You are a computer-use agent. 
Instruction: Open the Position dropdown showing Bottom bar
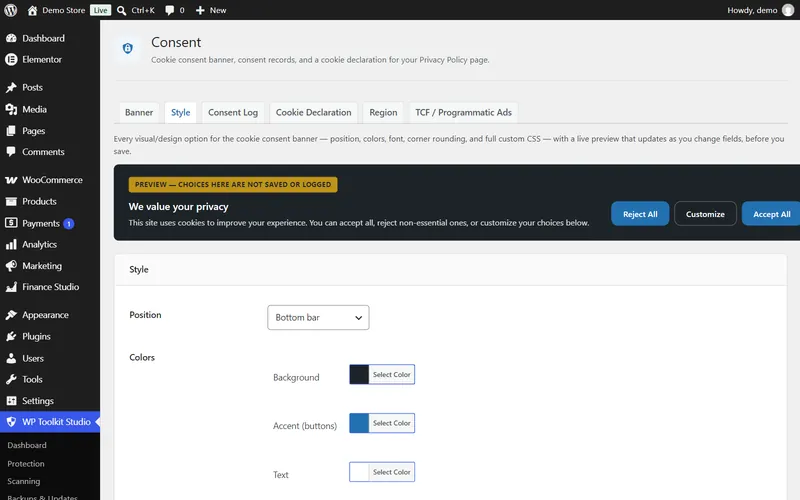coord(318,317)
